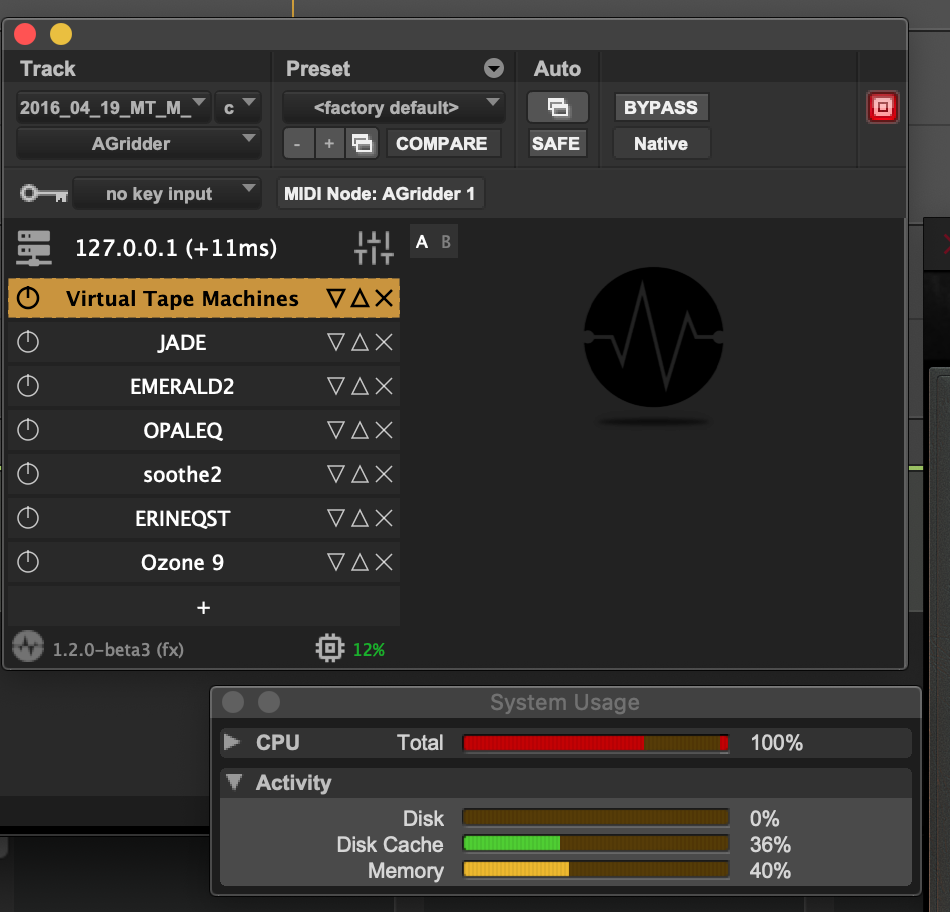Open no key input dropdown
This screenshot has width=950, height=912.
167,194
